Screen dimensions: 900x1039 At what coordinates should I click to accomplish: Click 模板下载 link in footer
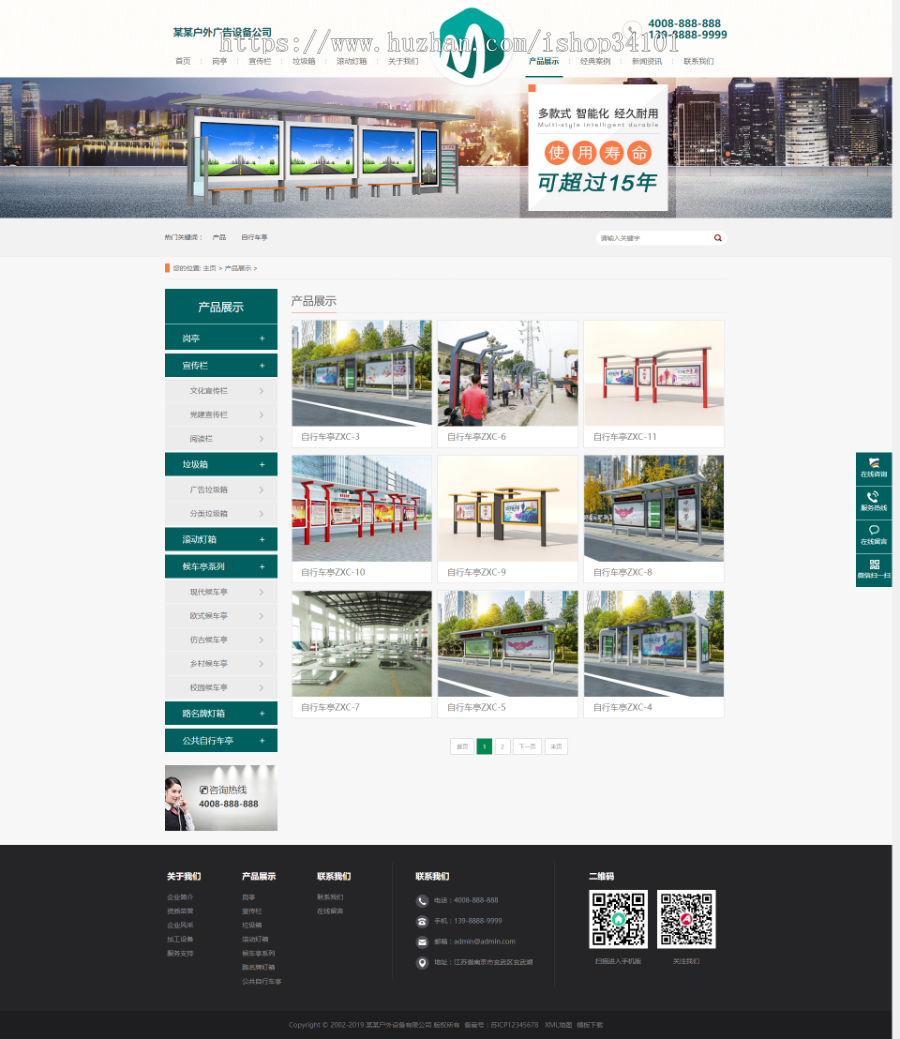tap(590, 1025)
